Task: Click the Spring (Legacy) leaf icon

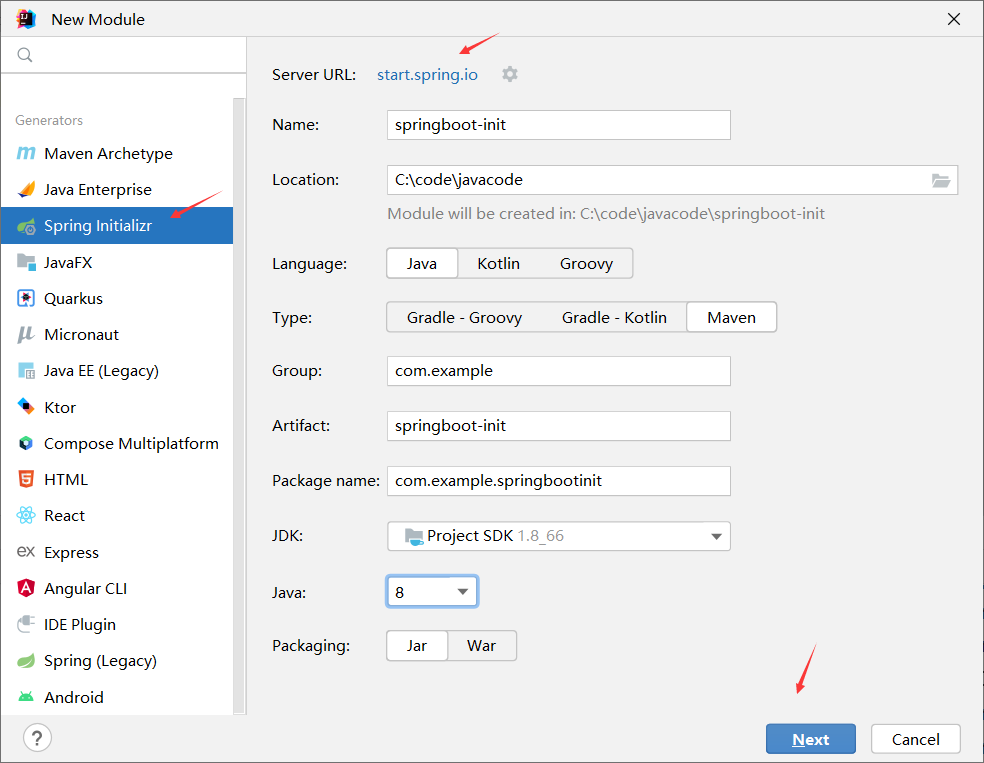Action: click(26, 660)
